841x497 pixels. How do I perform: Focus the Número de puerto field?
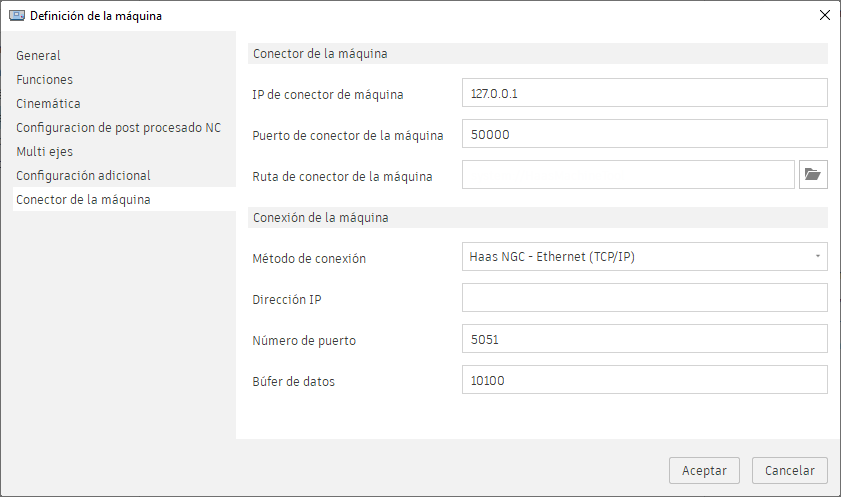645,339
